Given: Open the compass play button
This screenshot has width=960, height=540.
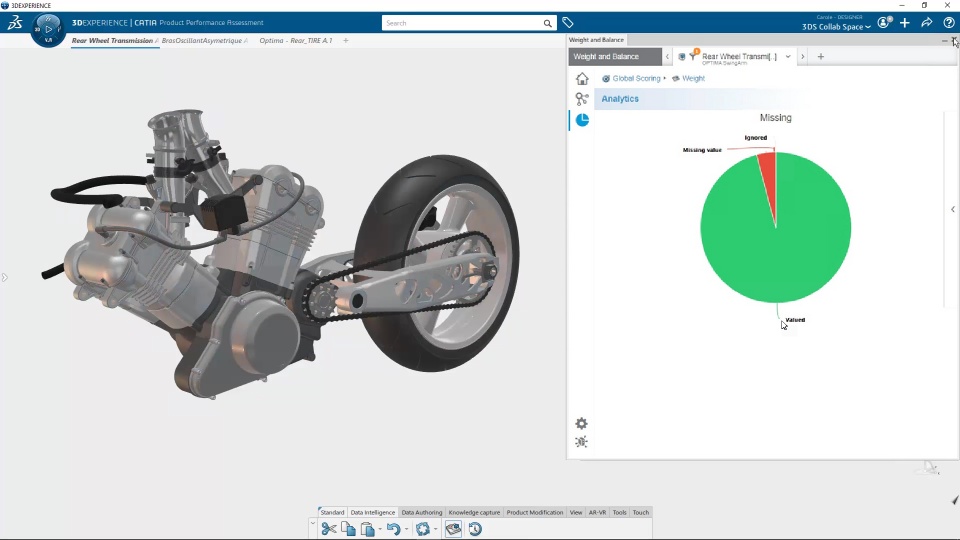Looking at the screenshot, I should pyautogui.click(x=48, y=29).
